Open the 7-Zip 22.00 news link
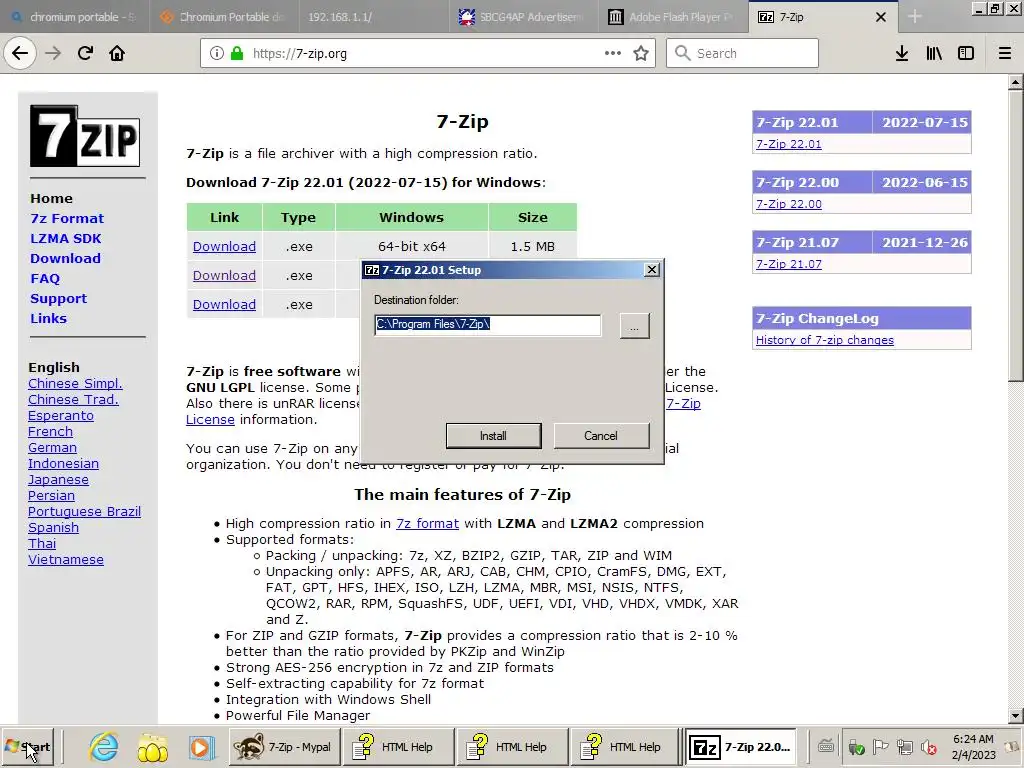The image size is (1024, 768). [x=788, y=204]
